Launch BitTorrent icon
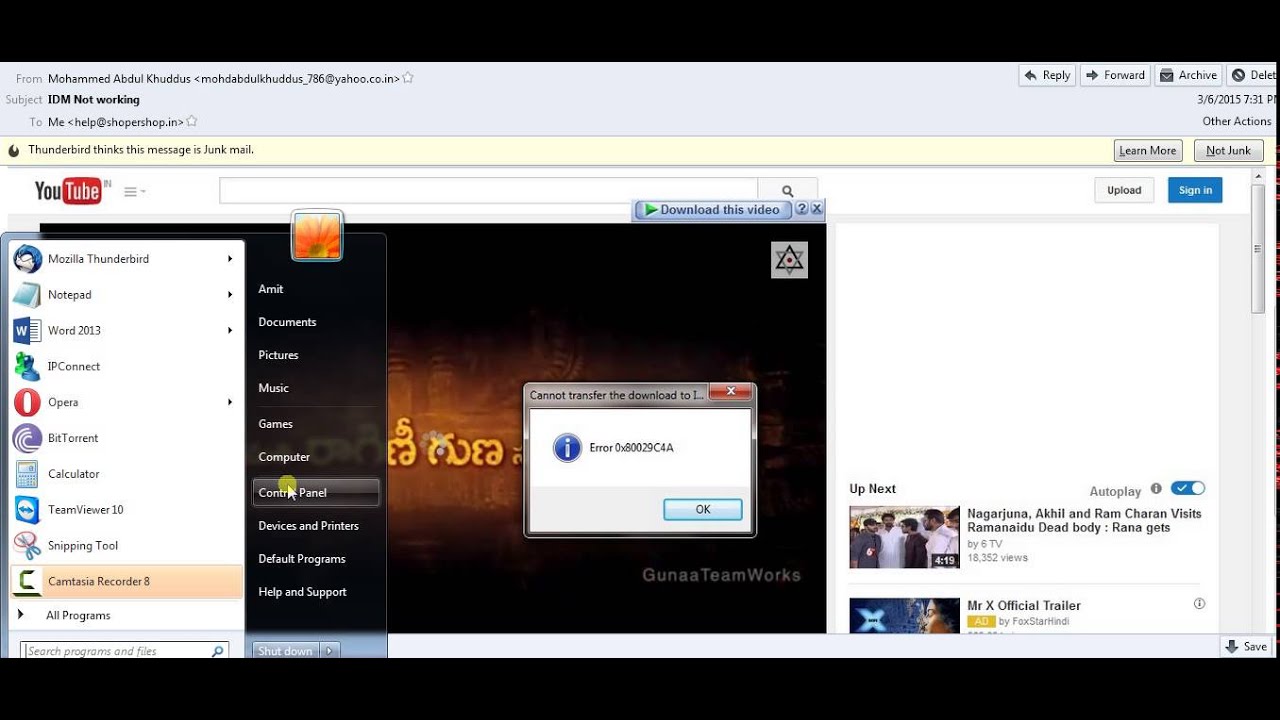1280x720 pixels. [27, 438]
